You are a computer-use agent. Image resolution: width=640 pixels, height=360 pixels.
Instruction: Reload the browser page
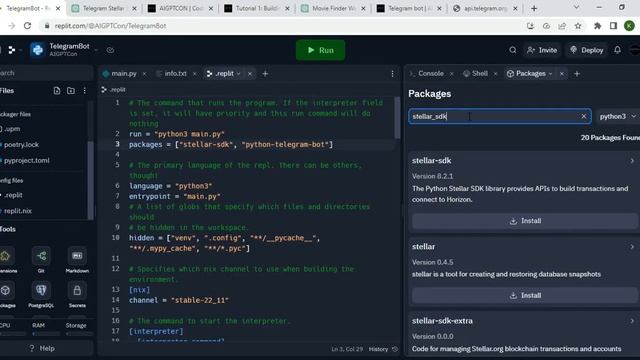pos(27,26)
